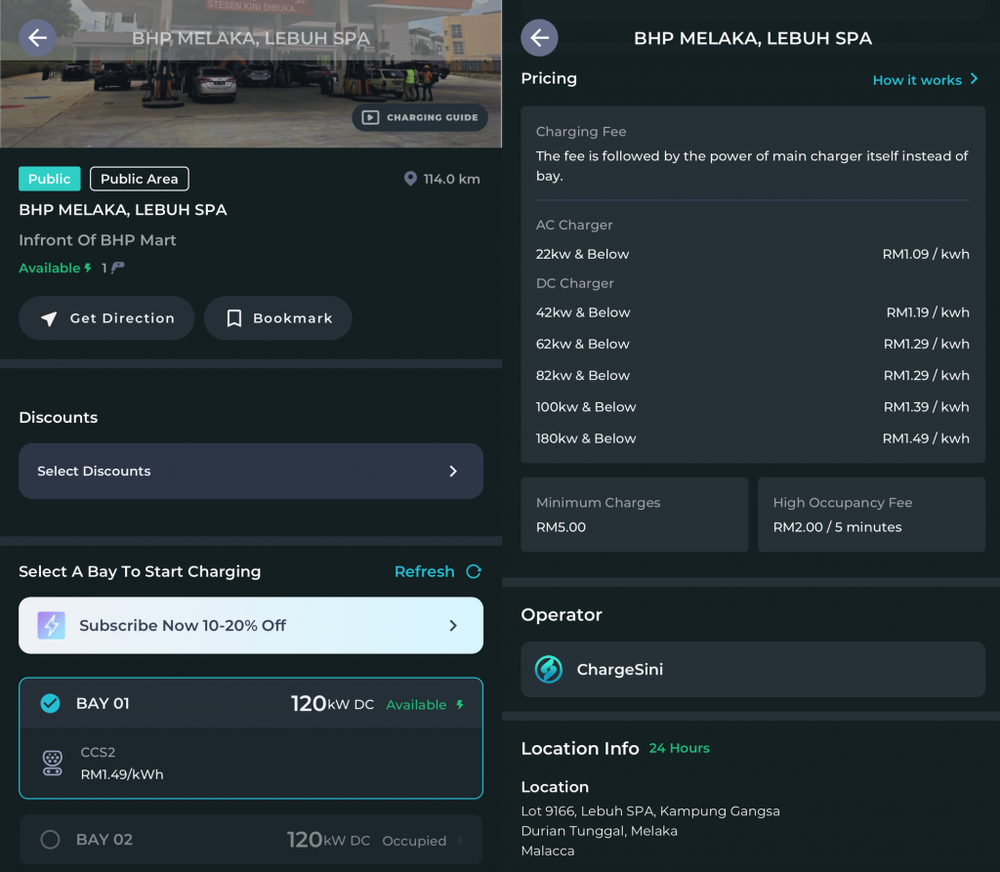The width and height of the screenshot is (1000, 872).
Task: Tap the Public Area tag
Action: [139, 179]
